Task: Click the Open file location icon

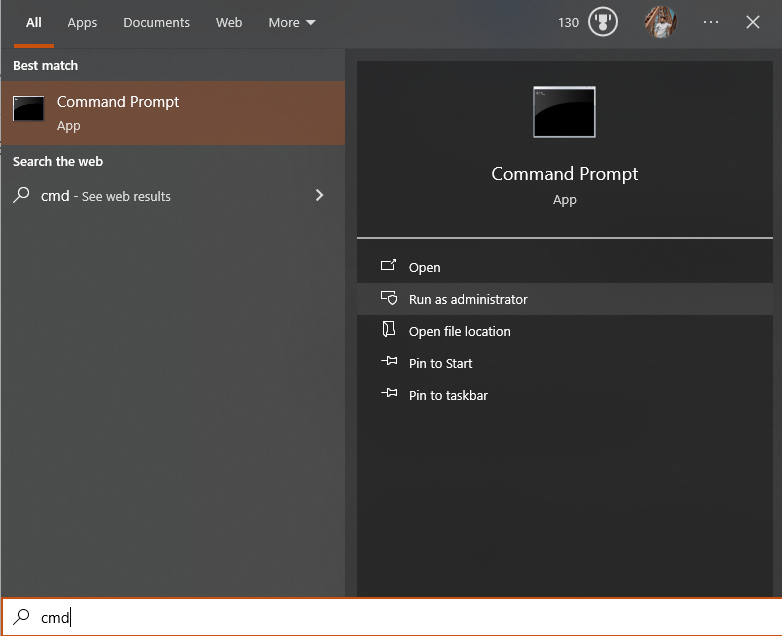Action: click(x=389, y=330)
